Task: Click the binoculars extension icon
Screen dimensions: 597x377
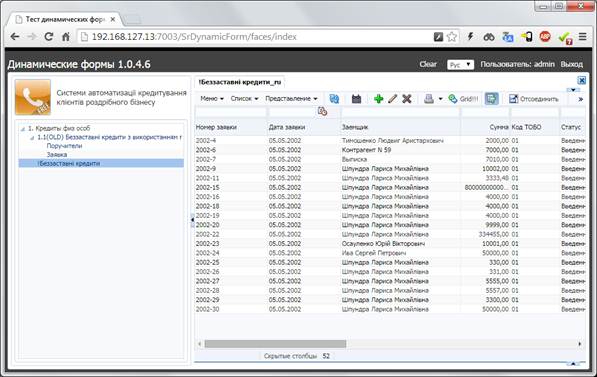Action: pyautogui.click(x=489, y=37)
